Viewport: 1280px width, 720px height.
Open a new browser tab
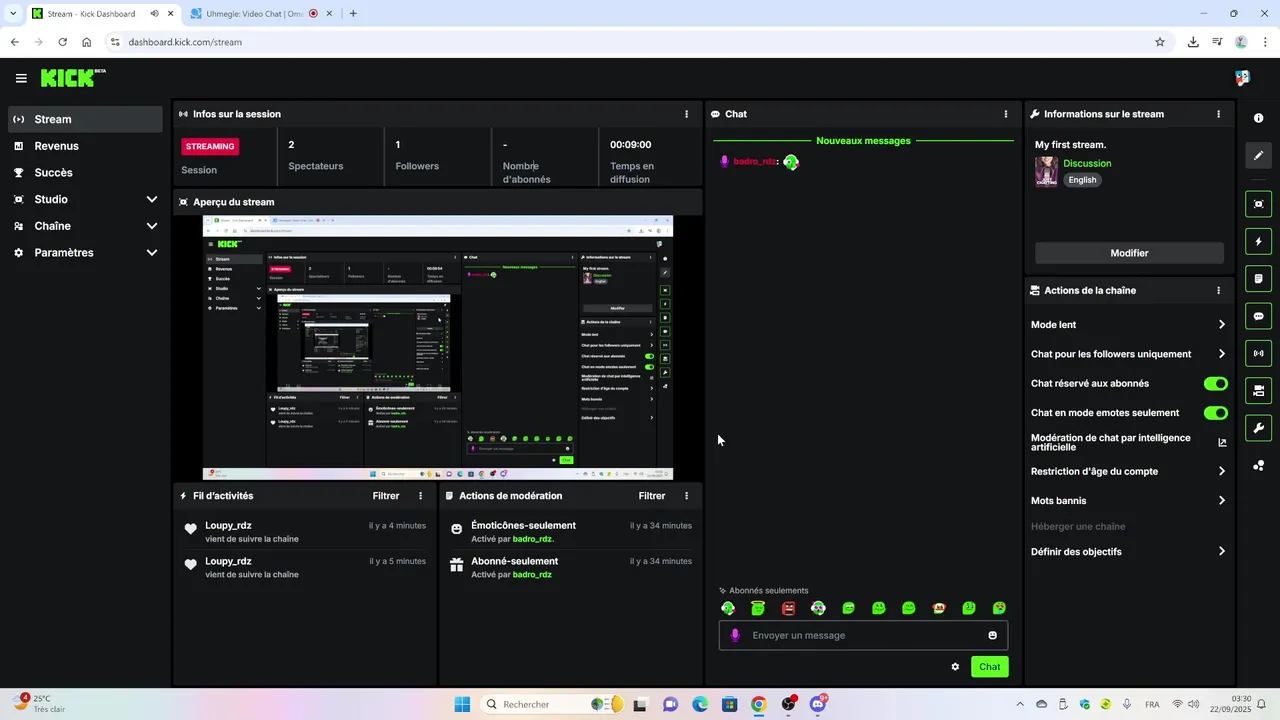pyautogui.click(x=353, y=14)
